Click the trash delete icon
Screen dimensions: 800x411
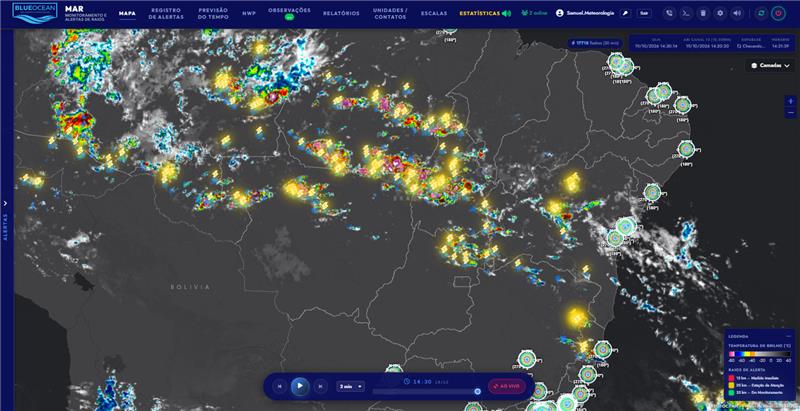point(703,13)
